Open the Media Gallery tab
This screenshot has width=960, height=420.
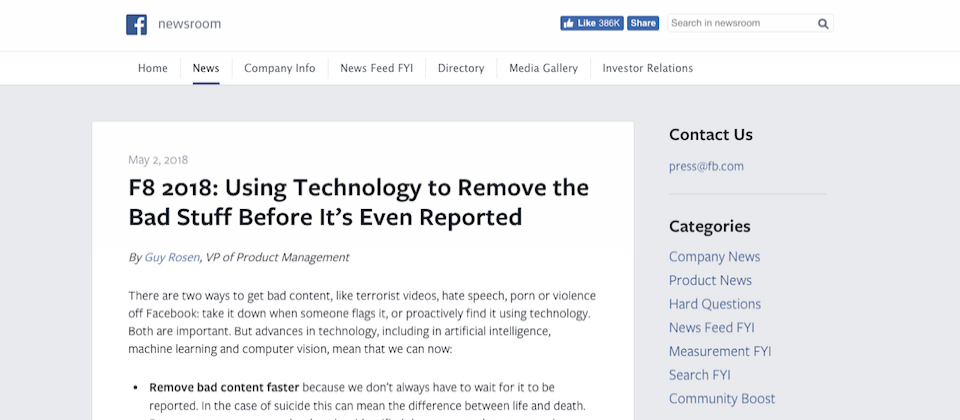pos(544,68)
